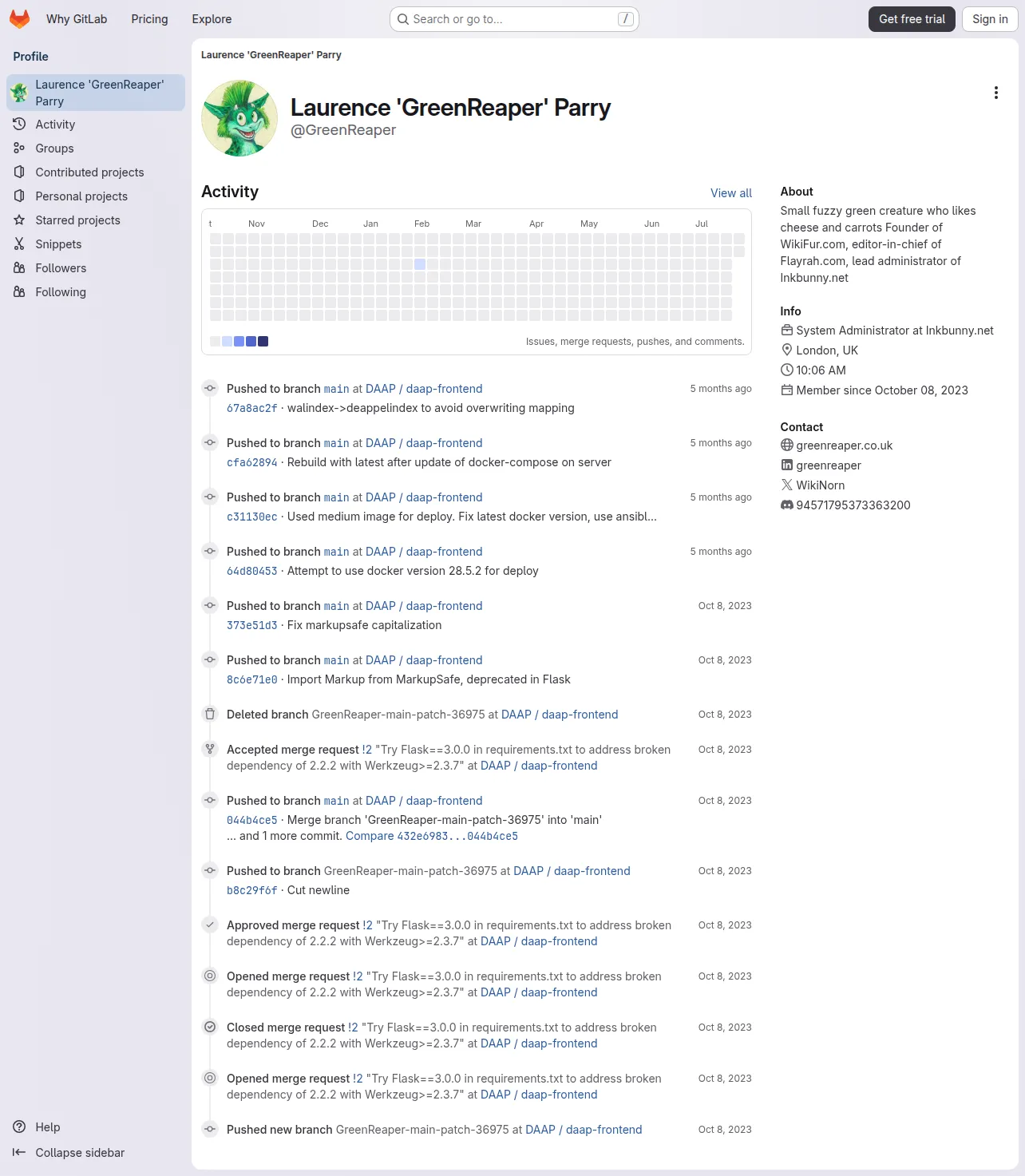Click View all activity link

coord(731,193)
